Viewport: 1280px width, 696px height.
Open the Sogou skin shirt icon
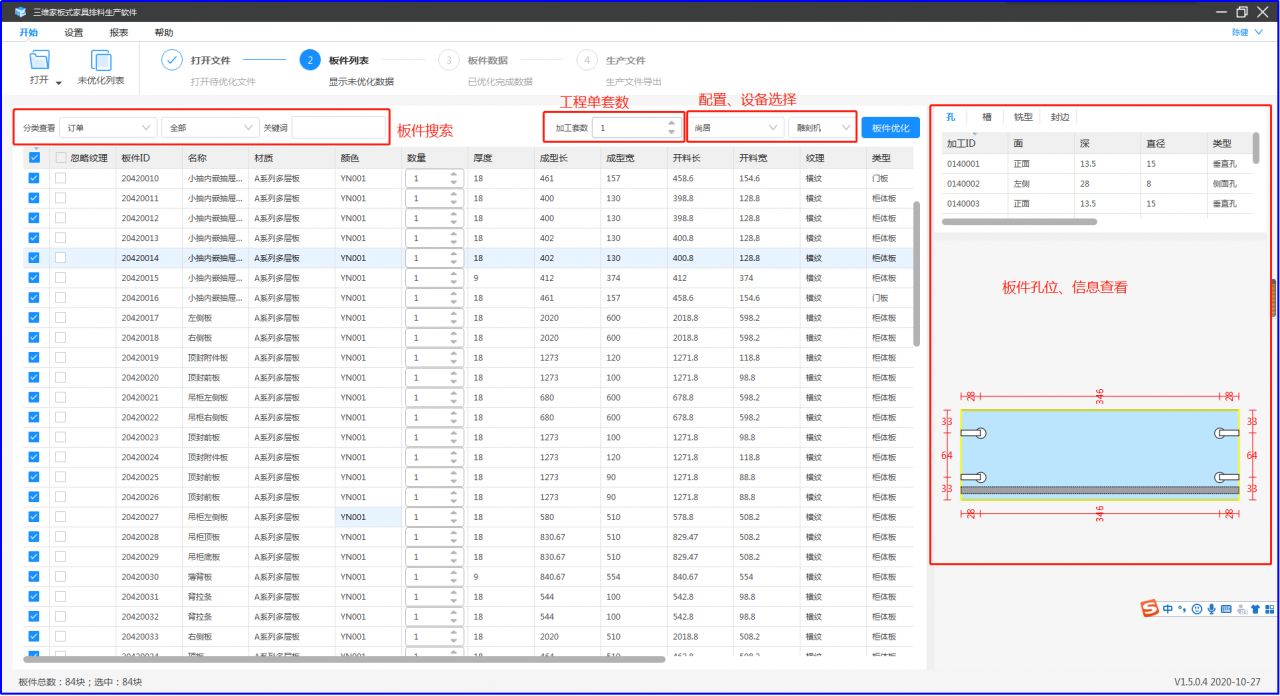click(x=1255, y=608)
